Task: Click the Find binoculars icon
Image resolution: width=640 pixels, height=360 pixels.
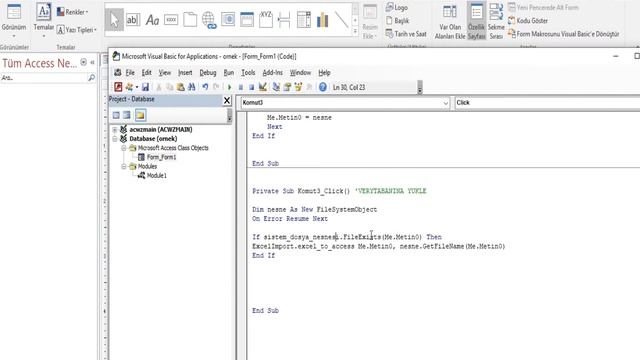Action: pyautogui.click(x=191, y=87)
